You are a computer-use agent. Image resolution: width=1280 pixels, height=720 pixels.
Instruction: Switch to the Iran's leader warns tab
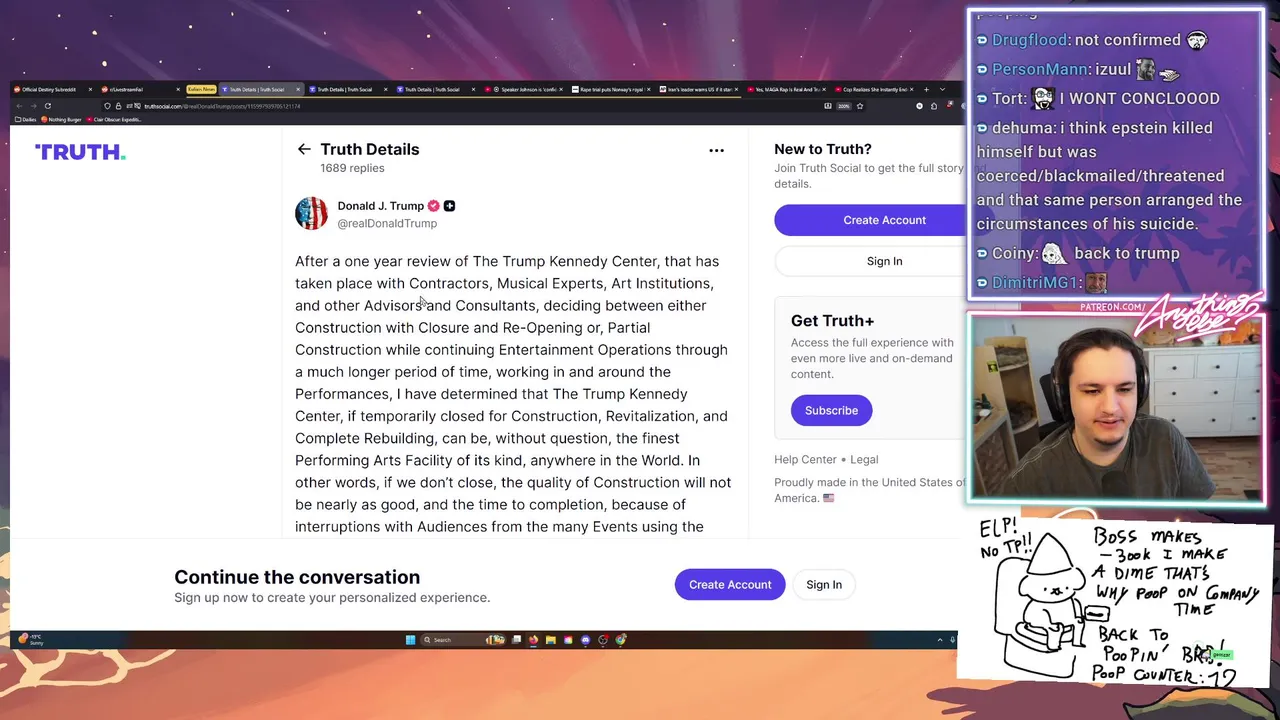[699, 90]
